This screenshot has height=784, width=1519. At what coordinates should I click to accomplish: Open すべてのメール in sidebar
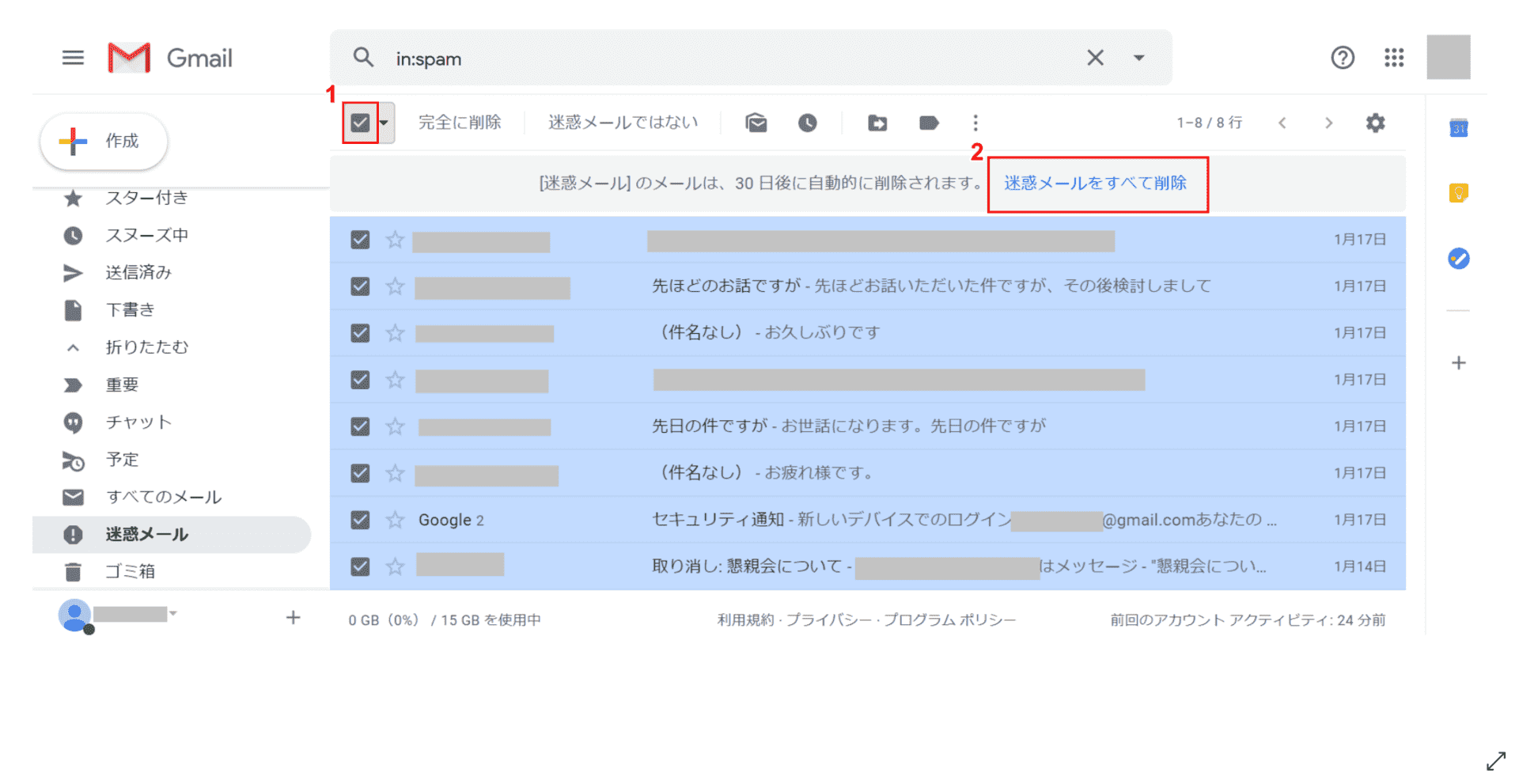tap(164, 497)
